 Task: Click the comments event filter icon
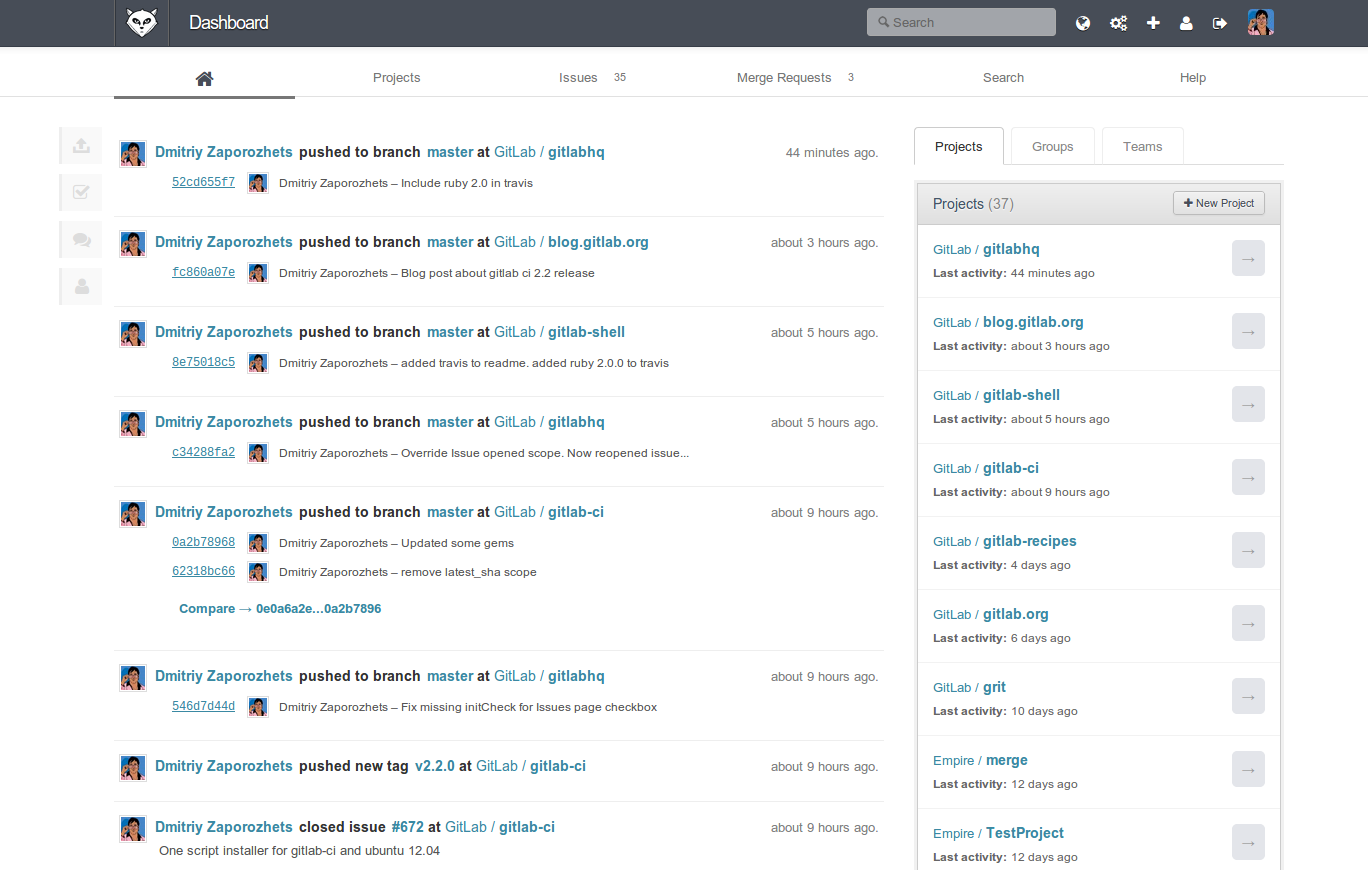point(80,239)
